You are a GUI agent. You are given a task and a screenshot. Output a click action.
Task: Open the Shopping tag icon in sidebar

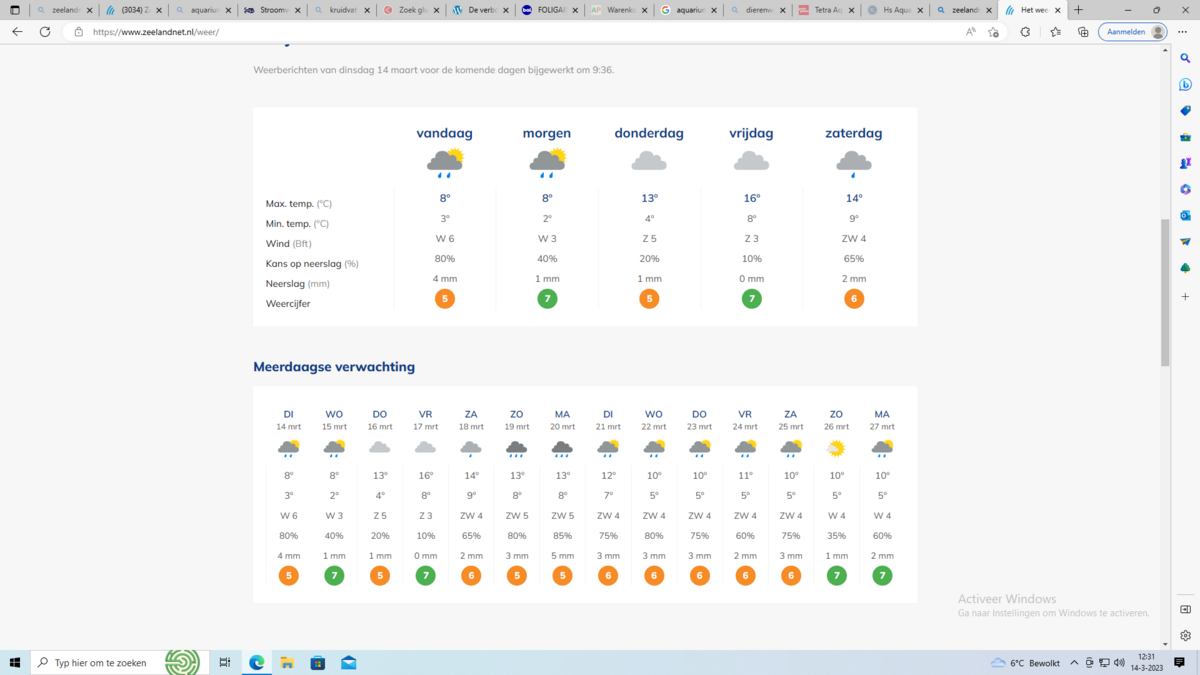[x=1185, y=111]
